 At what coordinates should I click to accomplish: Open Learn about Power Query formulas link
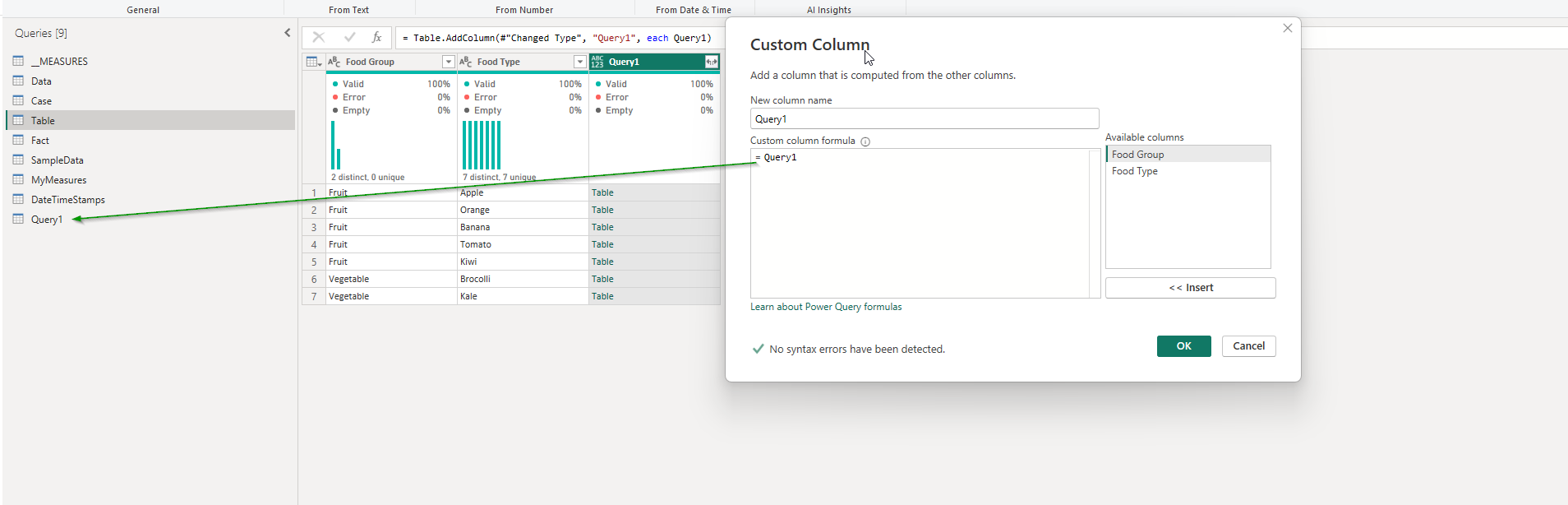pos(826,307)
